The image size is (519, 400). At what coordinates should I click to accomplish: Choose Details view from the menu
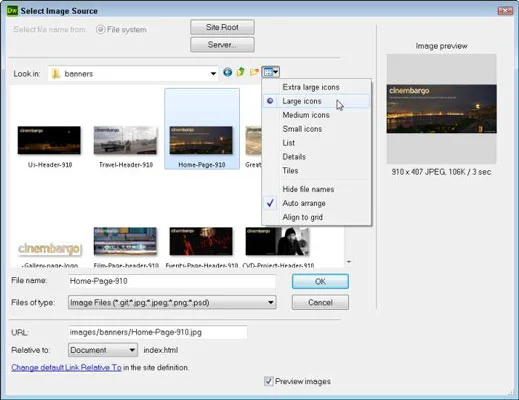click(x=294, y=157)
